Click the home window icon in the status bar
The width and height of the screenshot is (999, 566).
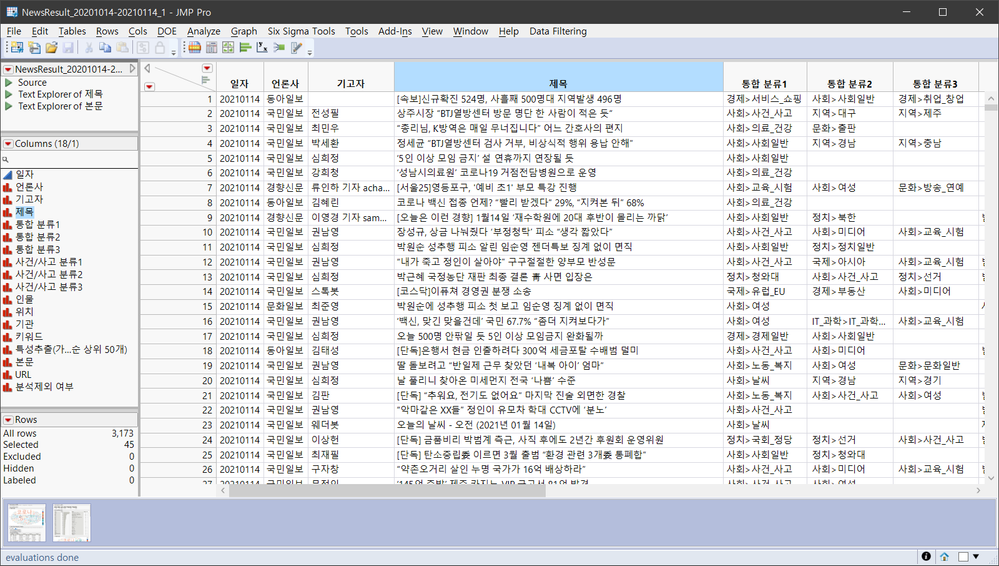pos(944,556)
